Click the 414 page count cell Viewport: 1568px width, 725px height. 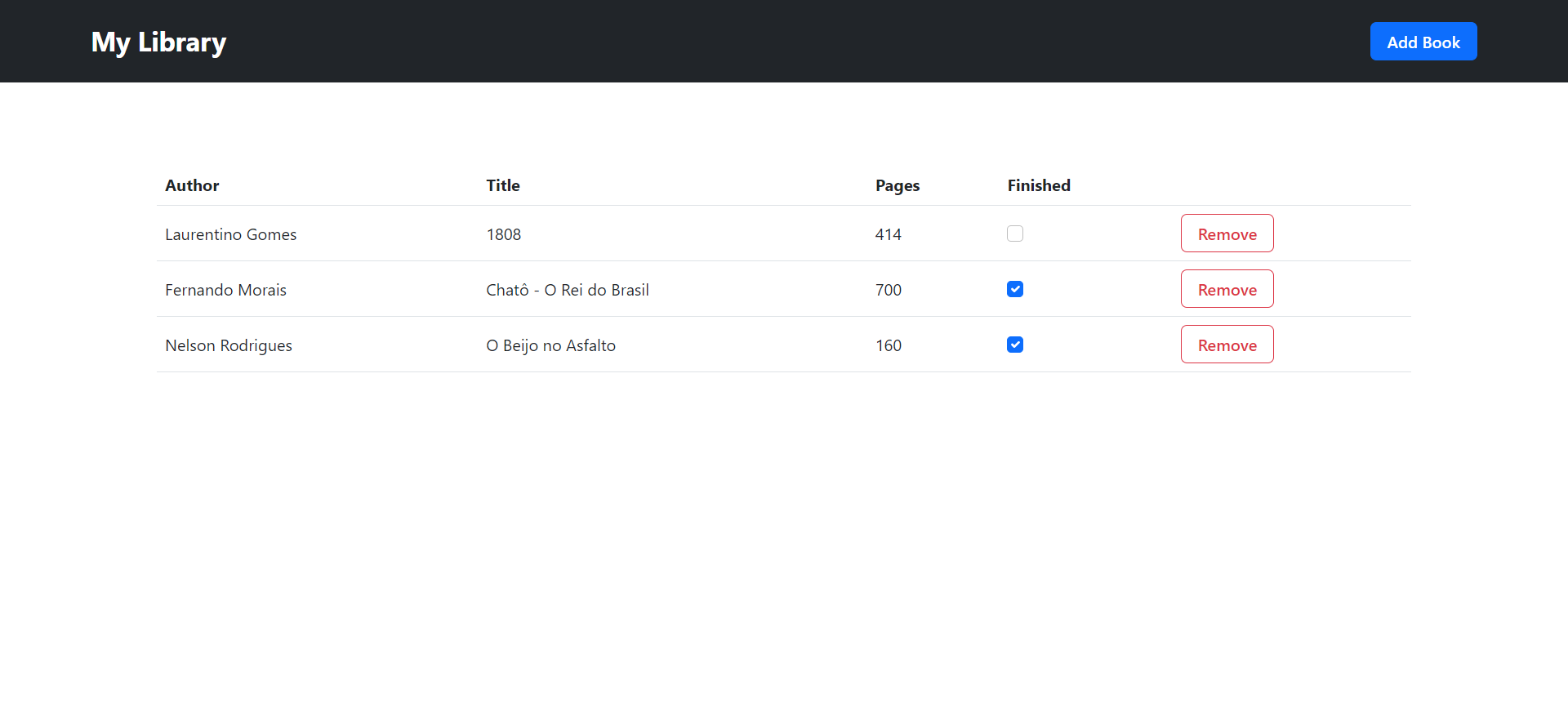pyautogui.click(x=888, y=234)
